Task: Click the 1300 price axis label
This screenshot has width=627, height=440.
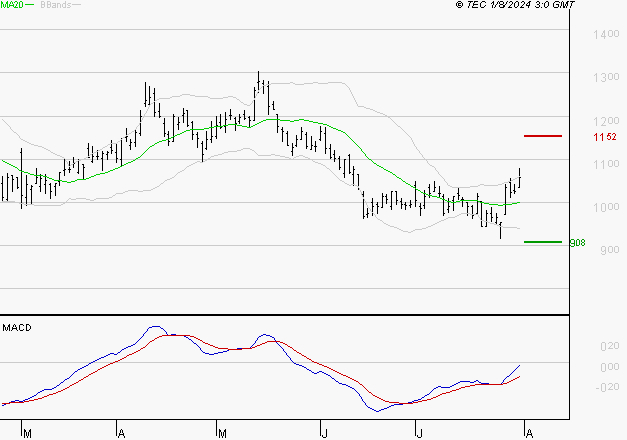Action: click(x=606, y=77)
